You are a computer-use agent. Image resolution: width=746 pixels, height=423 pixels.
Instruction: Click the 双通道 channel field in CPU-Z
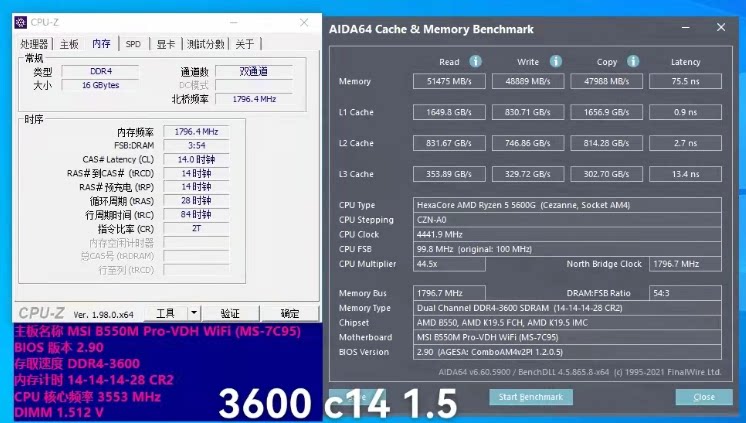(254, 71)
